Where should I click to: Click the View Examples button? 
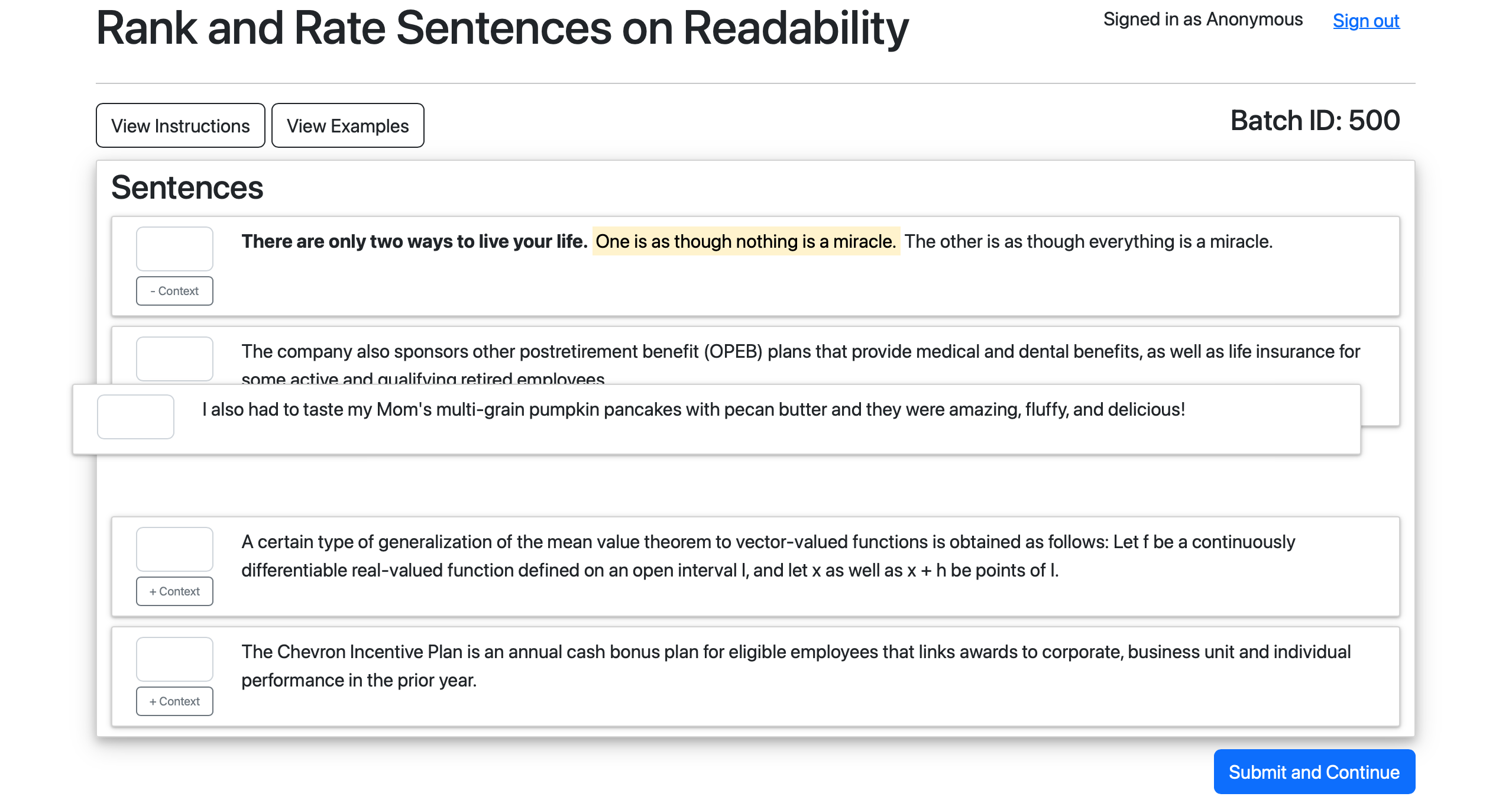point(348,125)
